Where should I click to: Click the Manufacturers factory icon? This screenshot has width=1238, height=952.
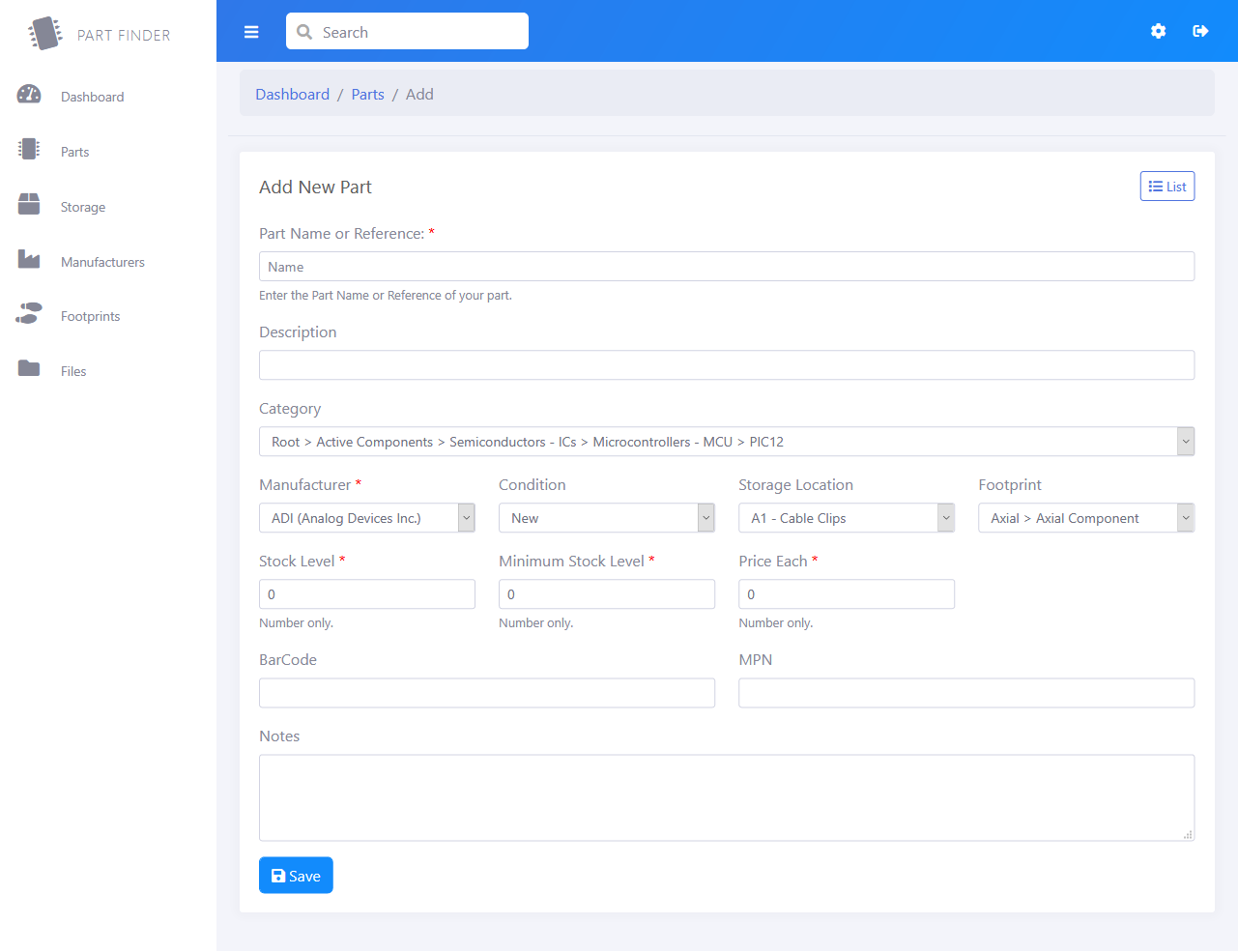29,260
